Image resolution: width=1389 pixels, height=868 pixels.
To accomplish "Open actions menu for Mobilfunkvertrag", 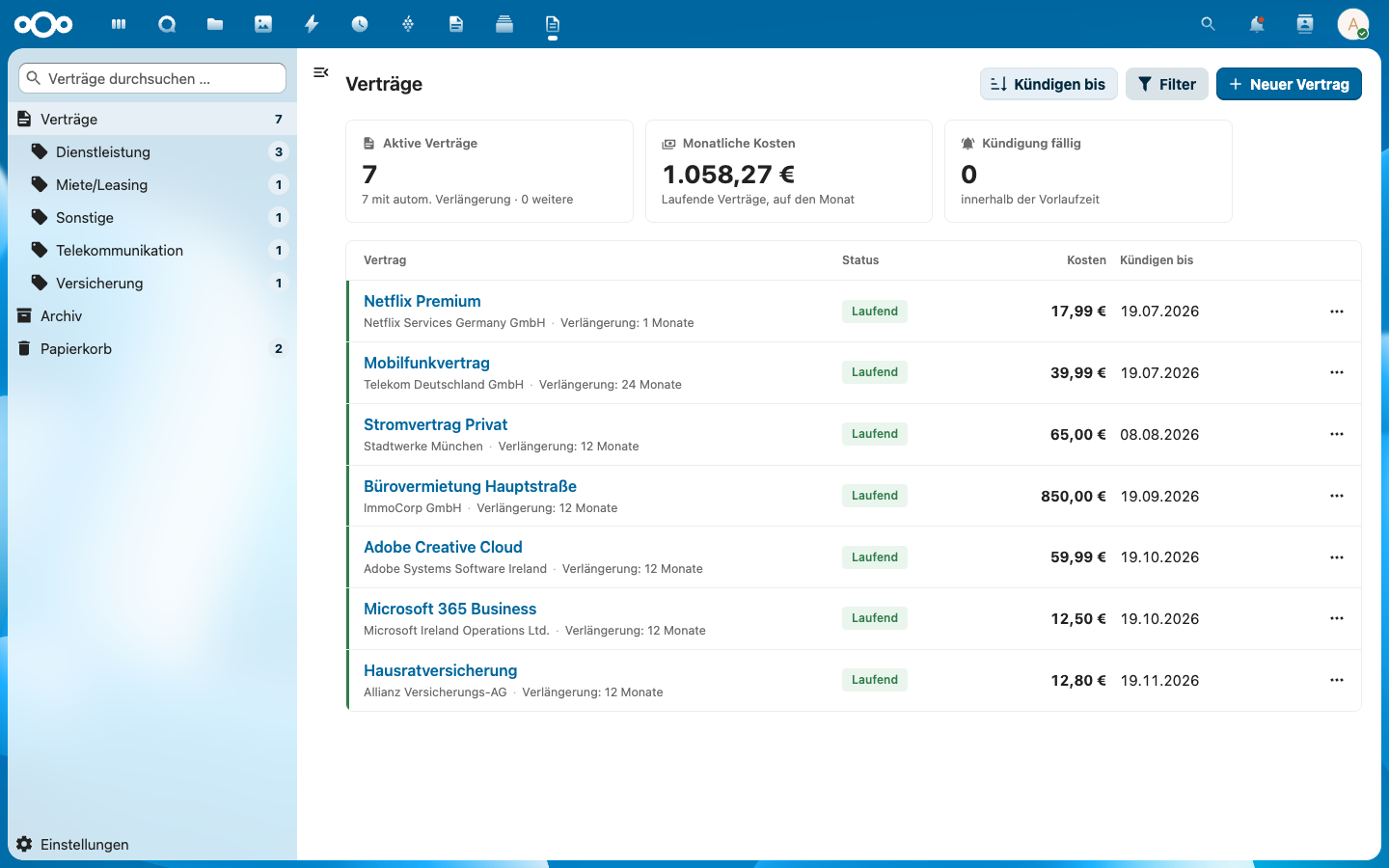I will tap(1337, 372).
